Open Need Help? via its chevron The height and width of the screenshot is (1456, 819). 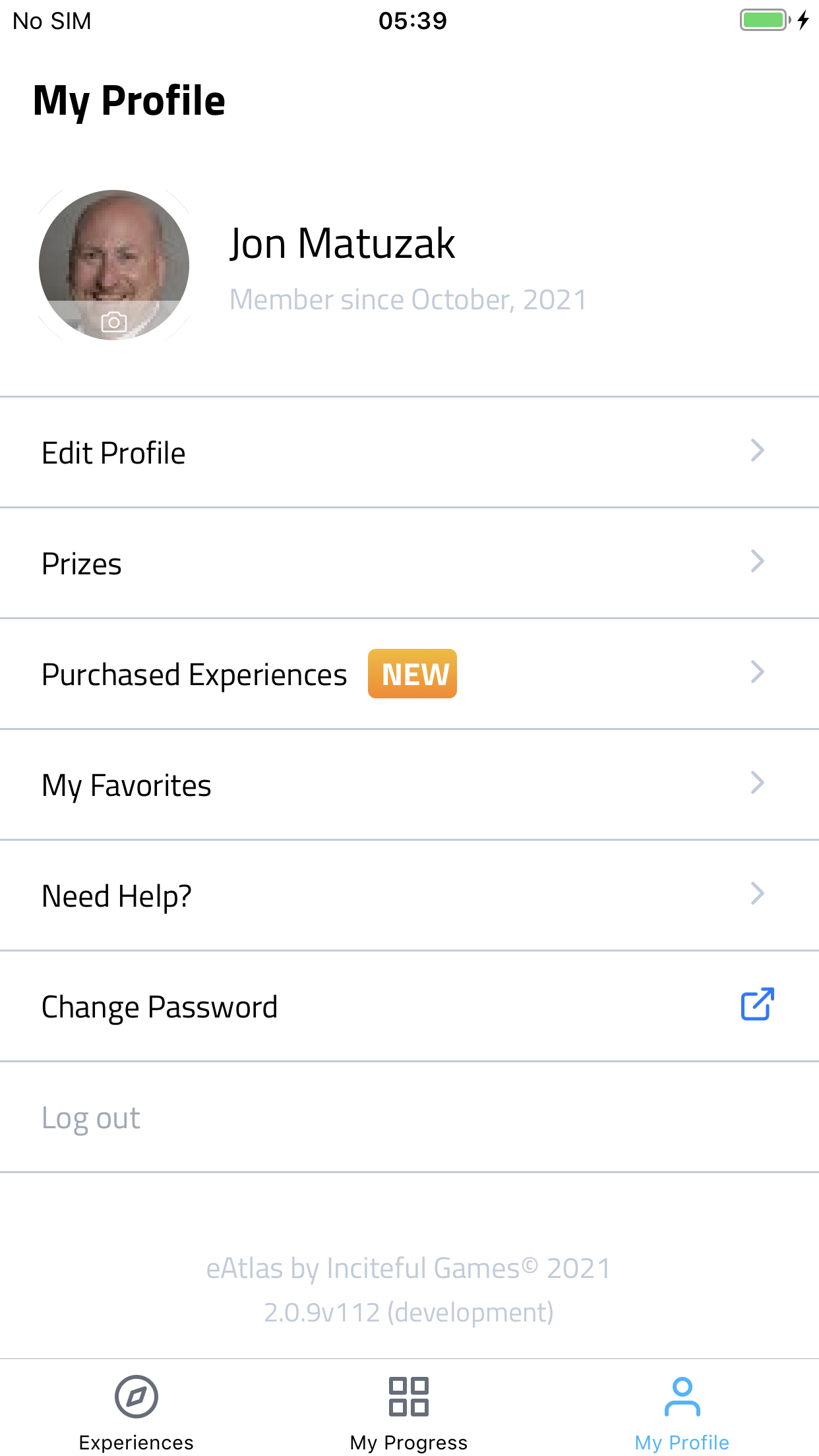pyautogui.click(x=757, y=894)
